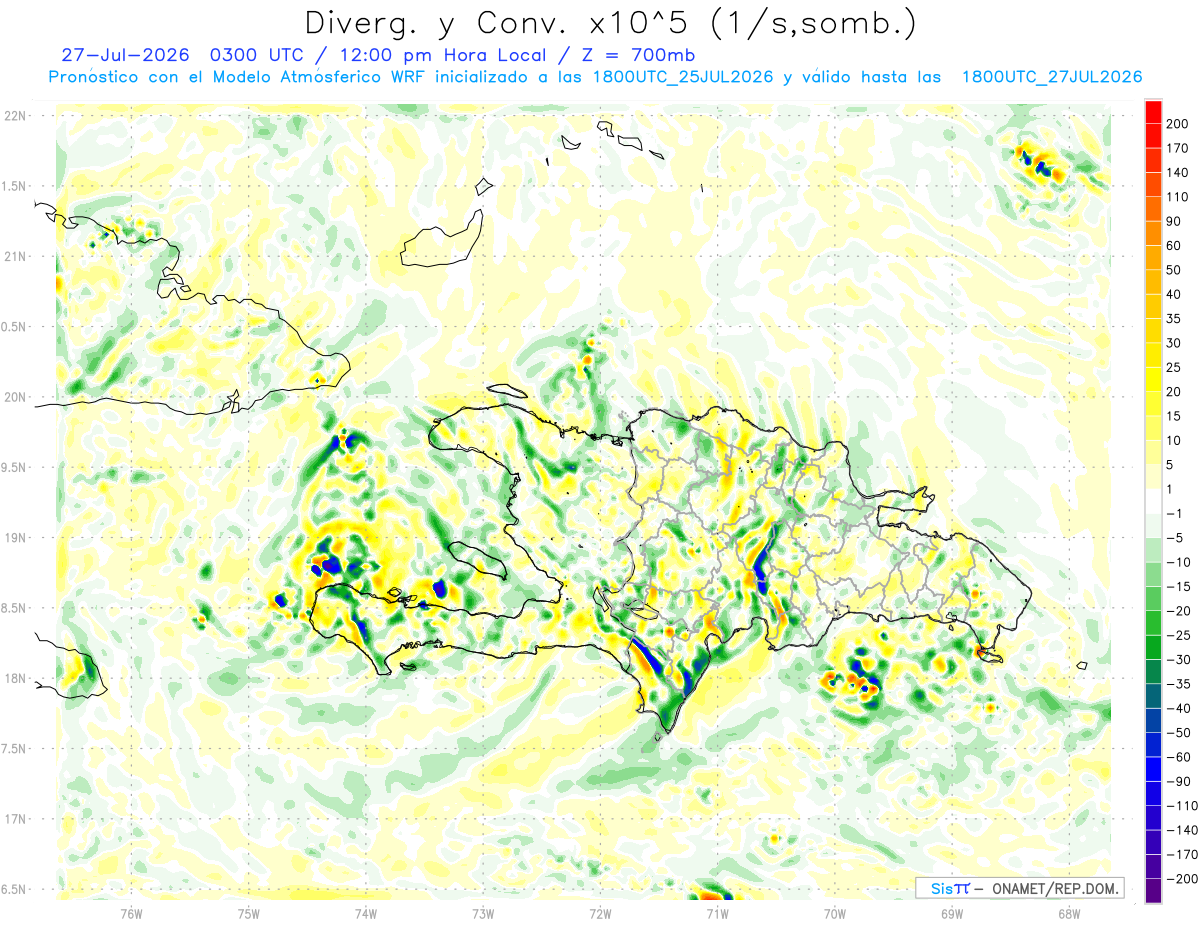This screenshot has width=1200, height=927.
Task: Click the latitude label '21N'
Action: click(x=16, y=256)
